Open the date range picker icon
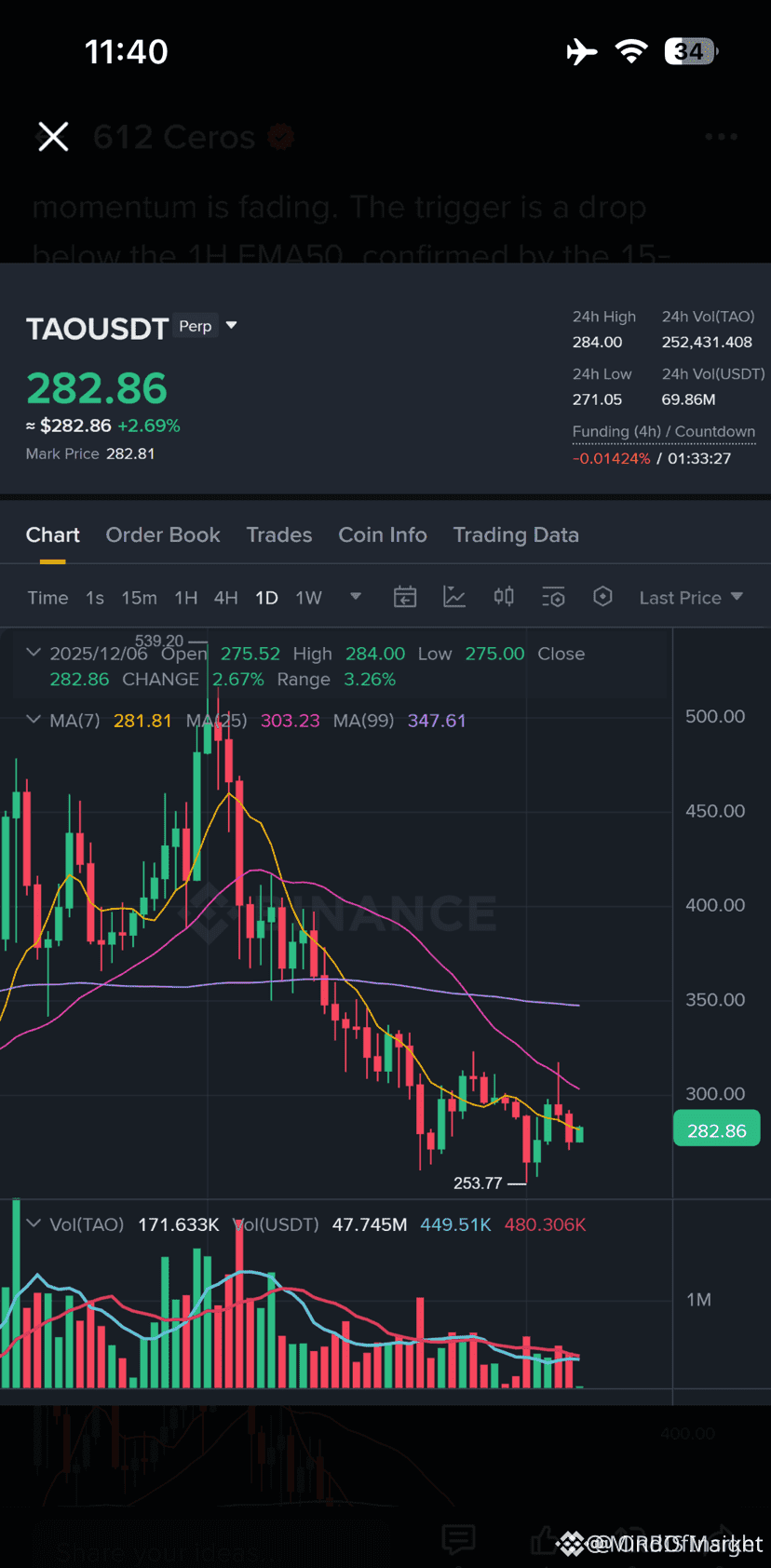Viewport: 771px width, 1568px height. point(404,597)
